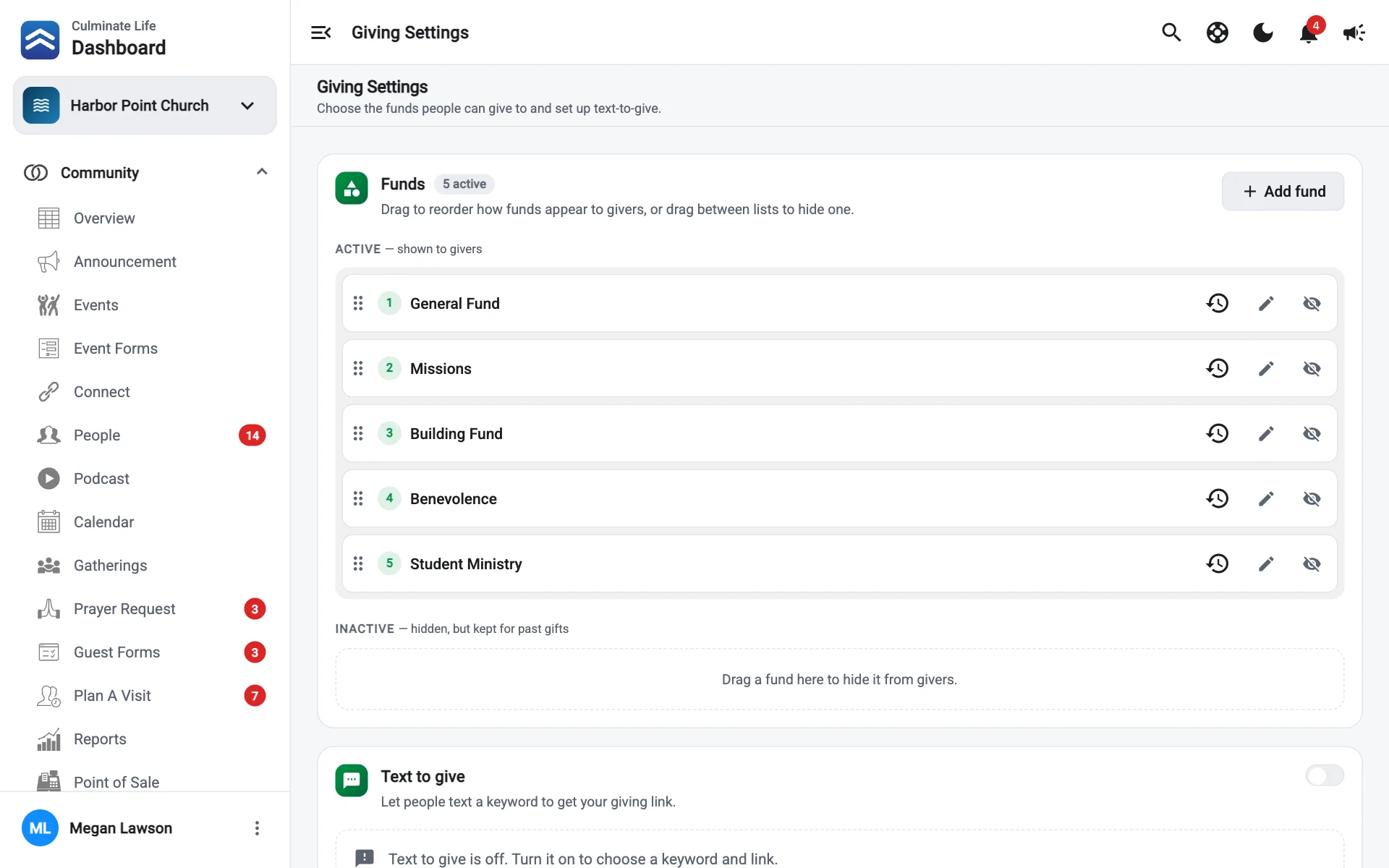This screenshot has width=1389, height=868.
Task: Hide Missions fund from givers
Action: point(1312,368)
